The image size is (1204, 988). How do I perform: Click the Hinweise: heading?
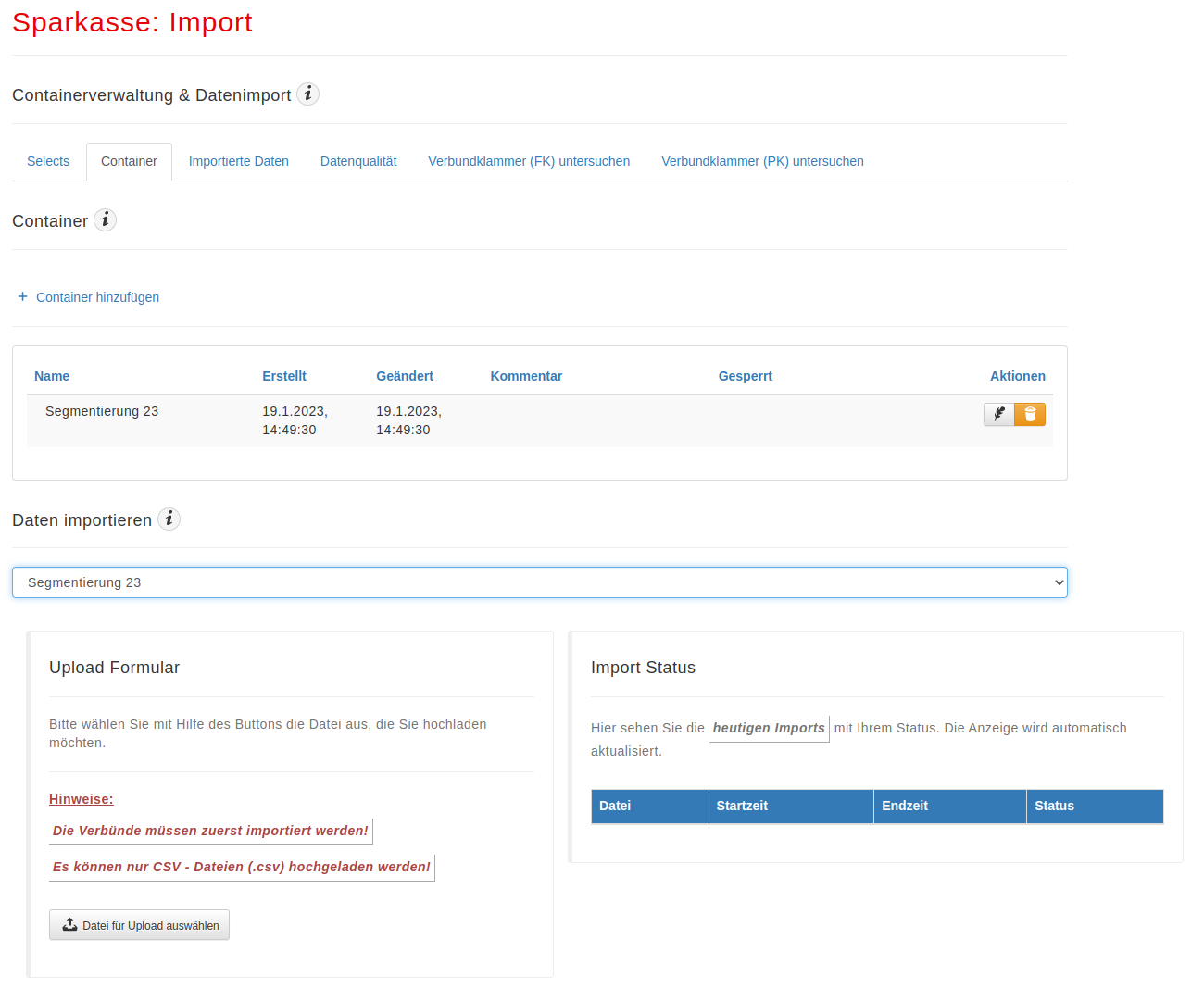tap(82, 799)
